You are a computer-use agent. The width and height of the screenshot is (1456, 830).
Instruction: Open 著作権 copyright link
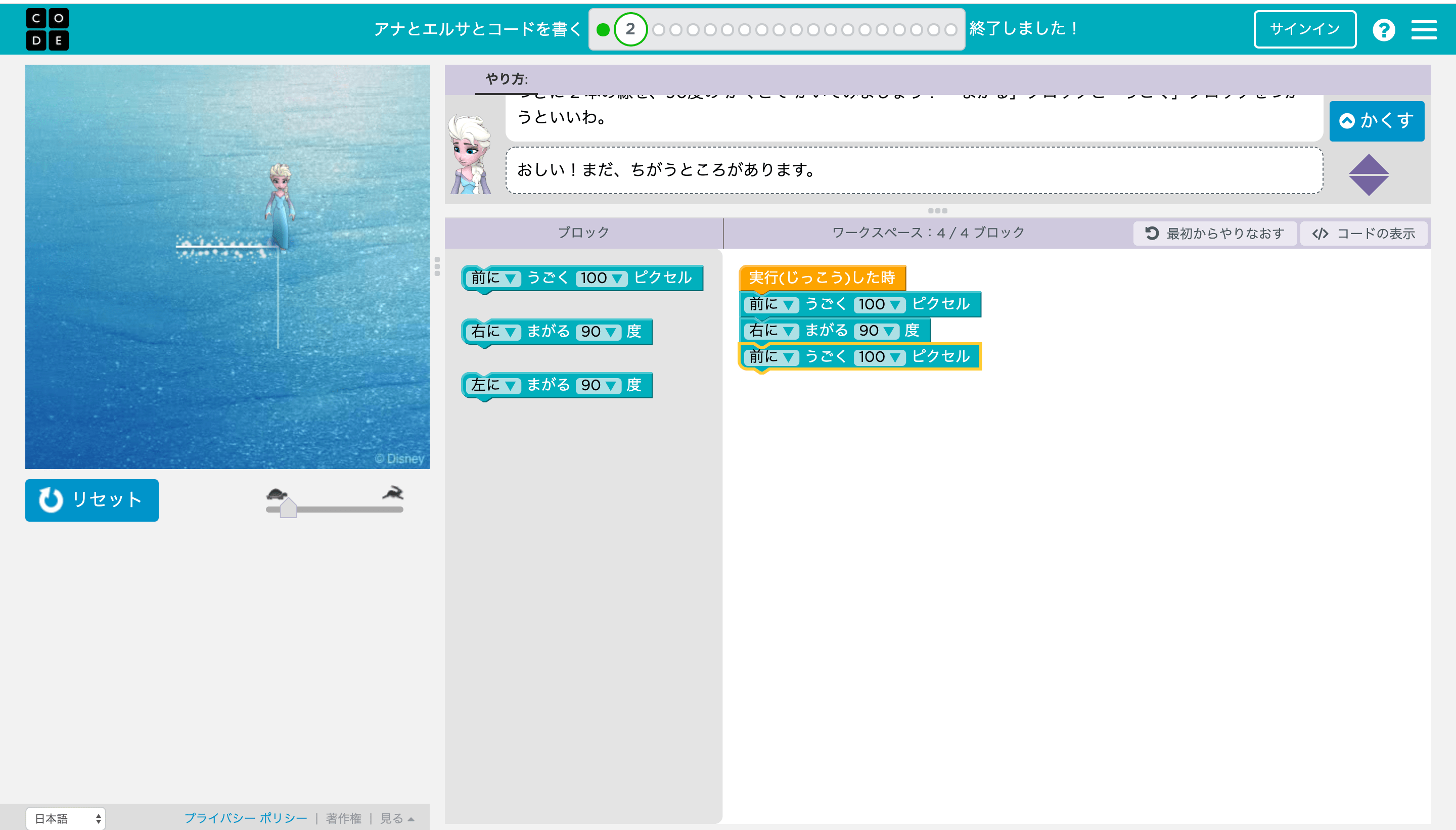click(343, 818)
